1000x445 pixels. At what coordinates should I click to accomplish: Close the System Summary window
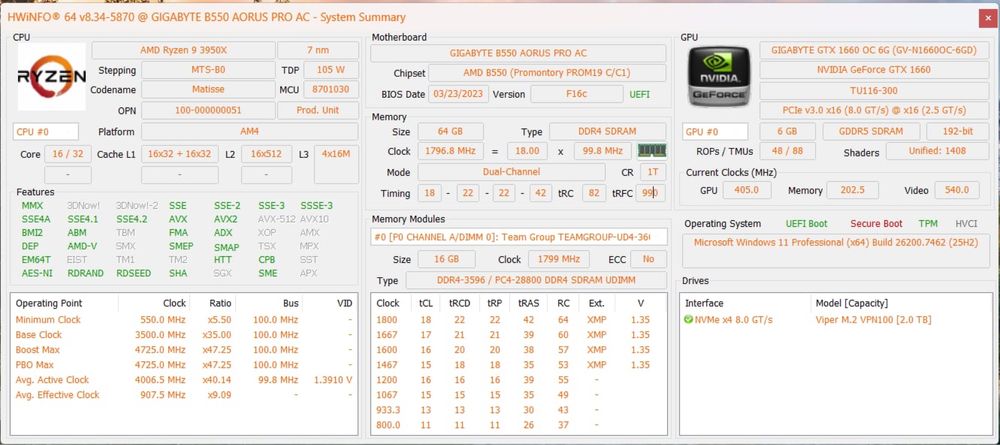tap(987, 18)
